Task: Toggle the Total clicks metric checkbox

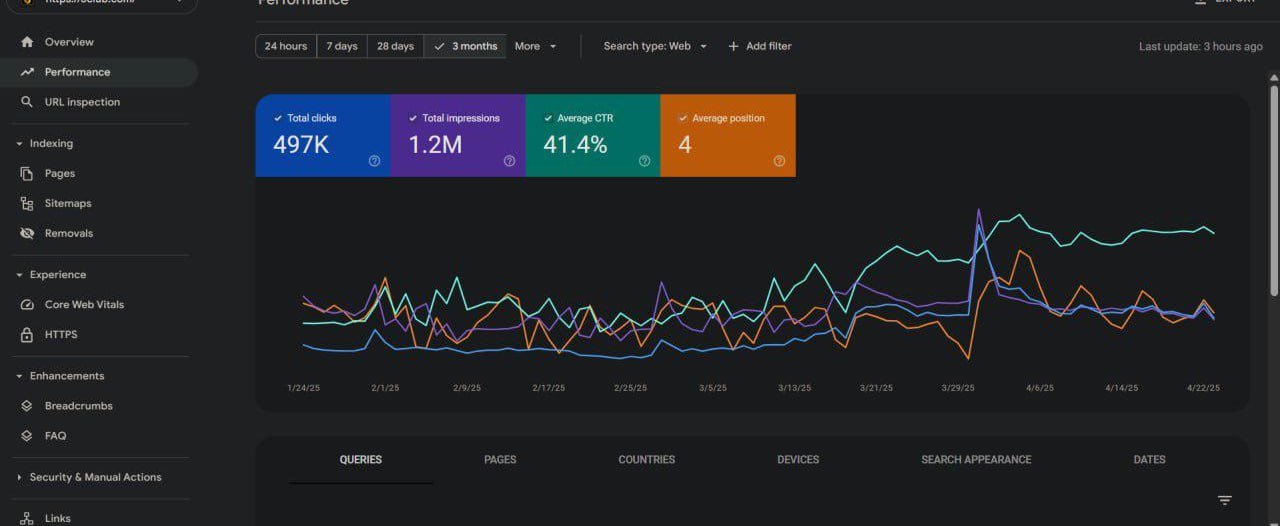Action: 278,118
